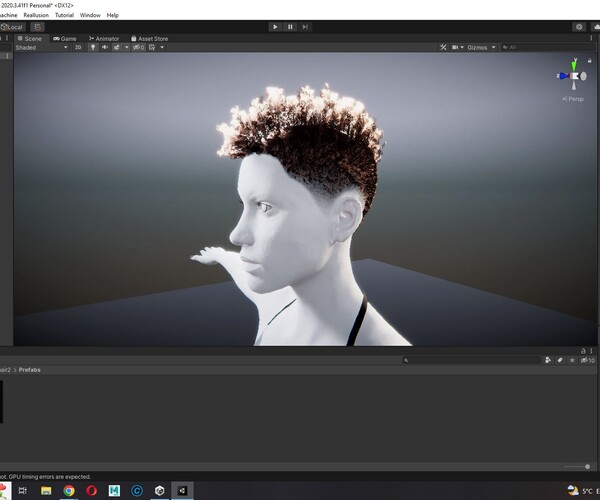600x500 pixels.
Task: Click the favorites star icon in Project panel
Action: (572, 360)
